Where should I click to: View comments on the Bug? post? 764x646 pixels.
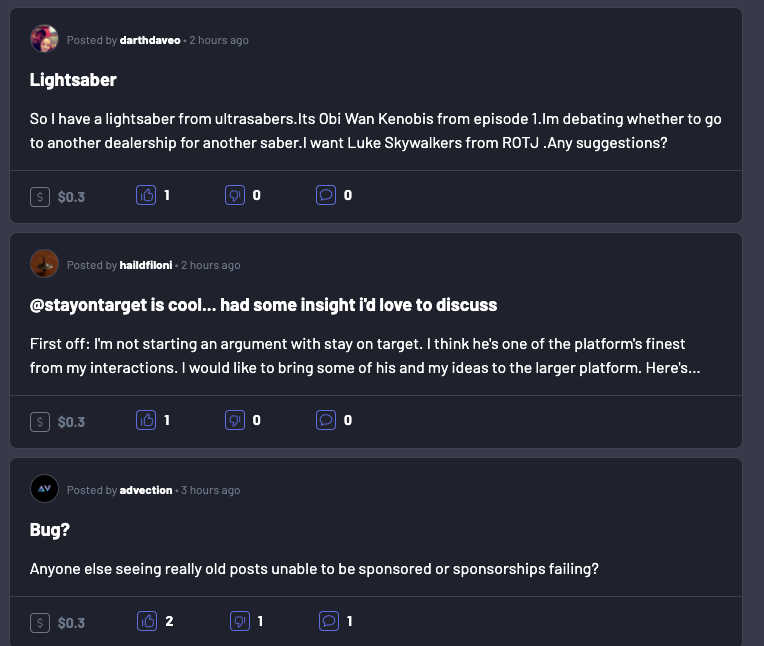click(x=329, y=621)
